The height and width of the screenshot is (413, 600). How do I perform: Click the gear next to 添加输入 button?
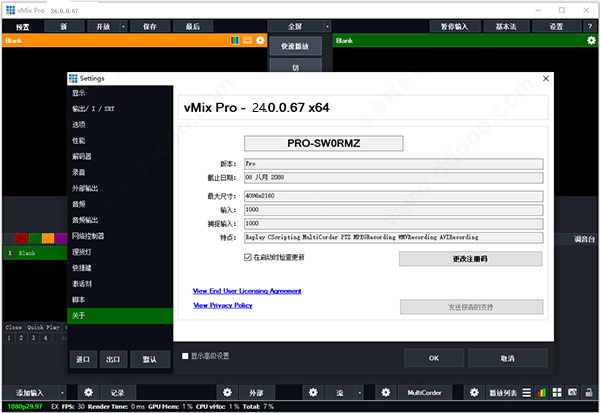88,392
